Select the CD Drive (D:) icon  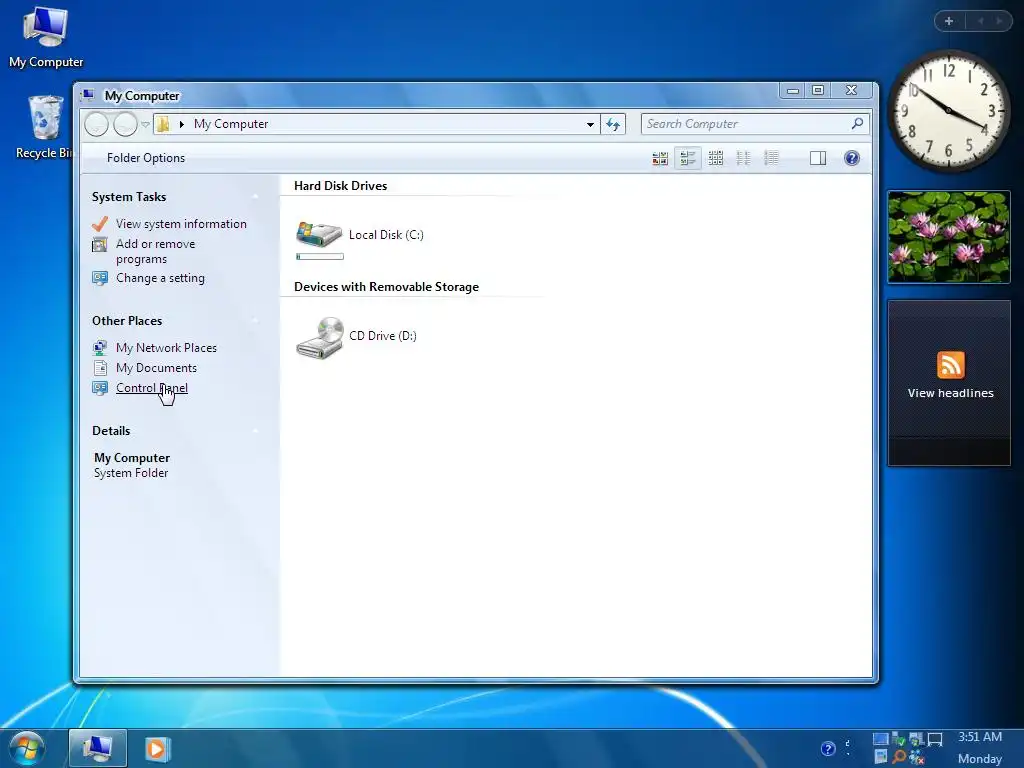319,338
